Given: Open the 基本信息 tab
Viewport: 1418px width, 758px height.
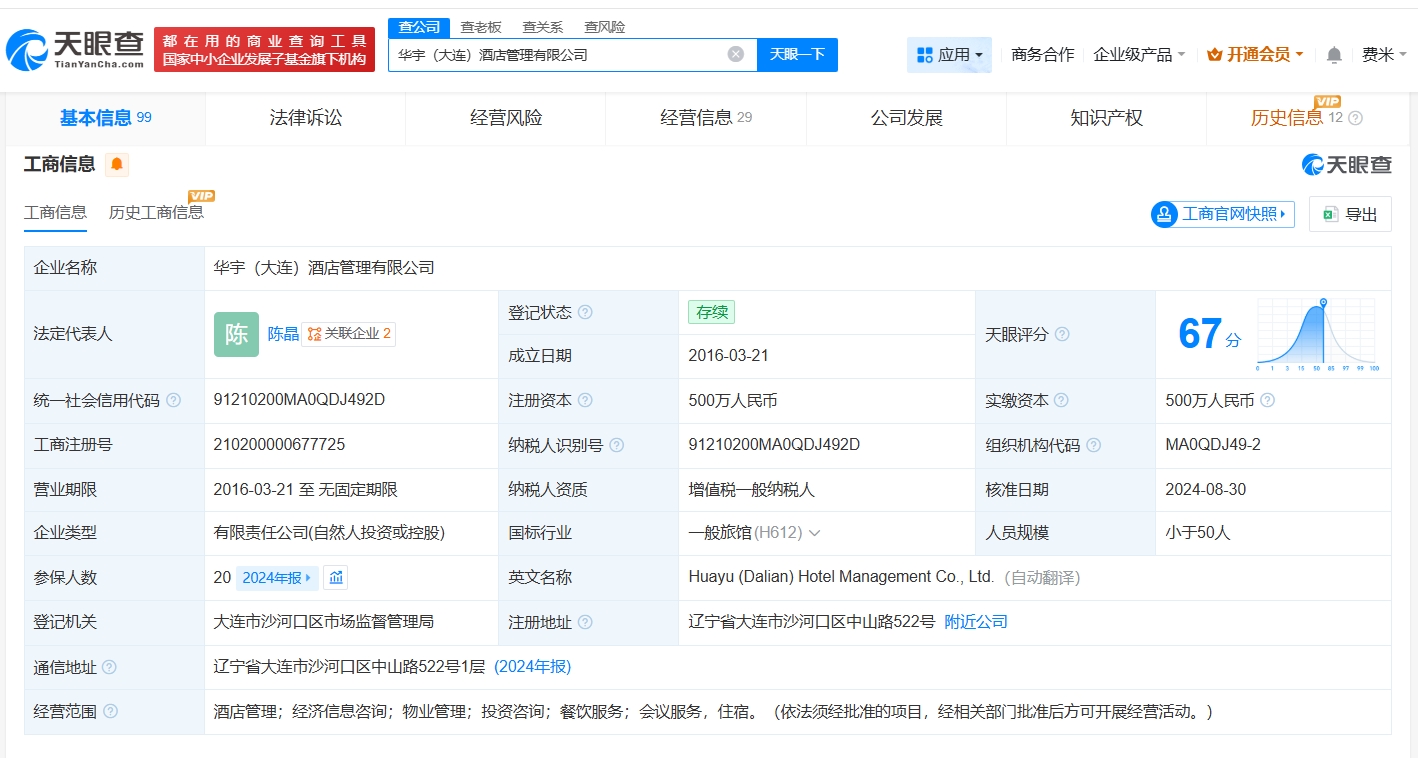Looking at the screenshot, I should coord(105,118).
